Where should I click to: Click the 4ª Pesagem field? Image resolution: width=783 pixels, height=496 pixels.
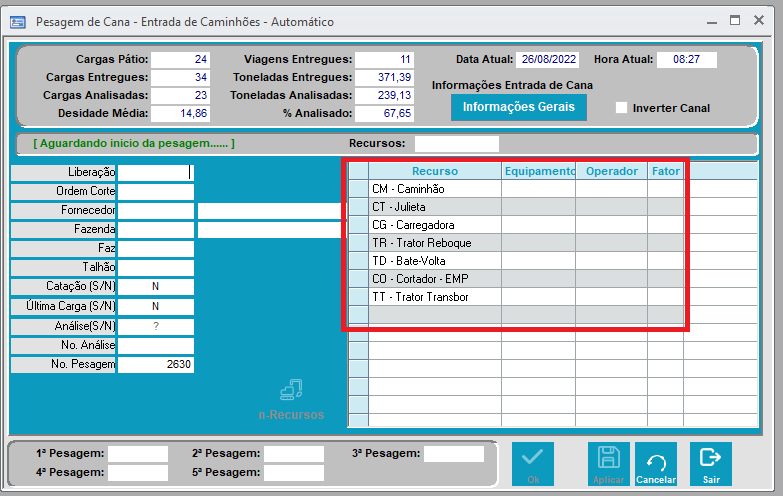(x=138, y=473)
